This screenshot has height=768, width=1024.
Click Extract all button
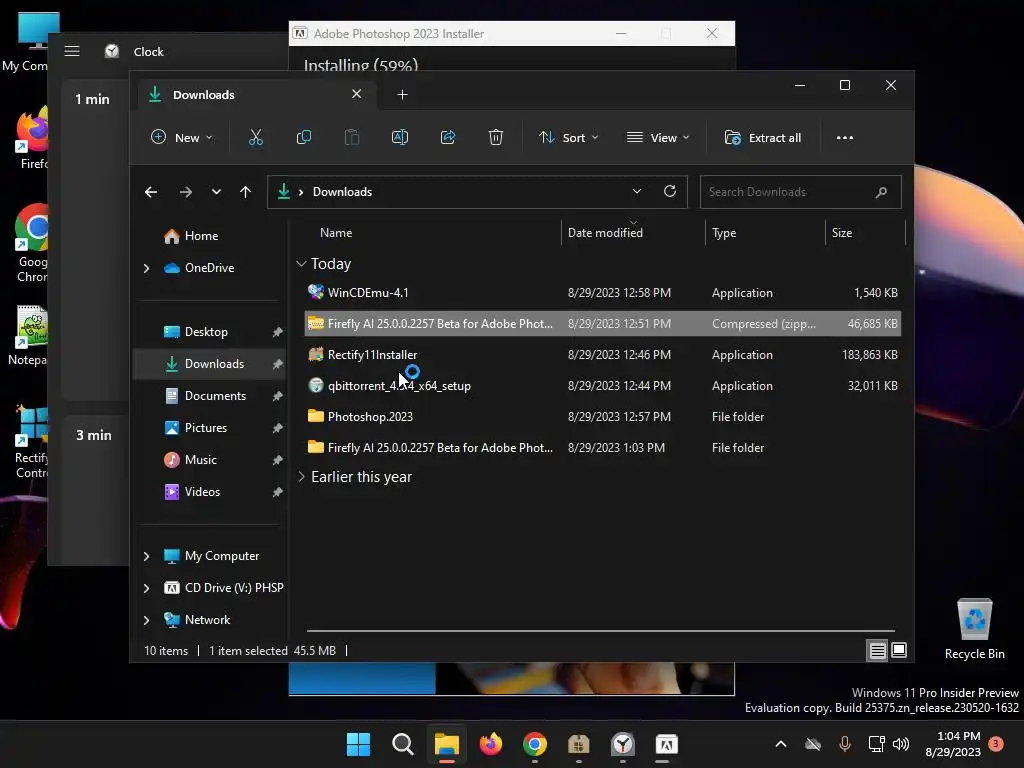pyautogui.click(x=763, y=138)
